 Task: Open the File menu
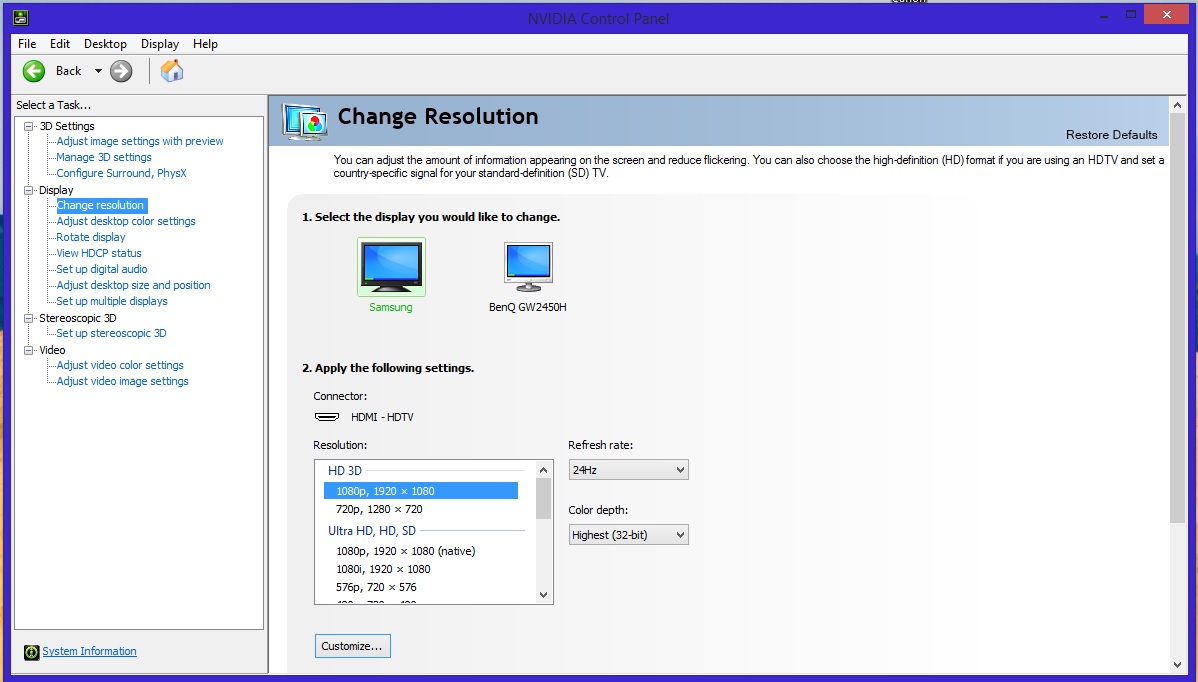pos(27,44)
